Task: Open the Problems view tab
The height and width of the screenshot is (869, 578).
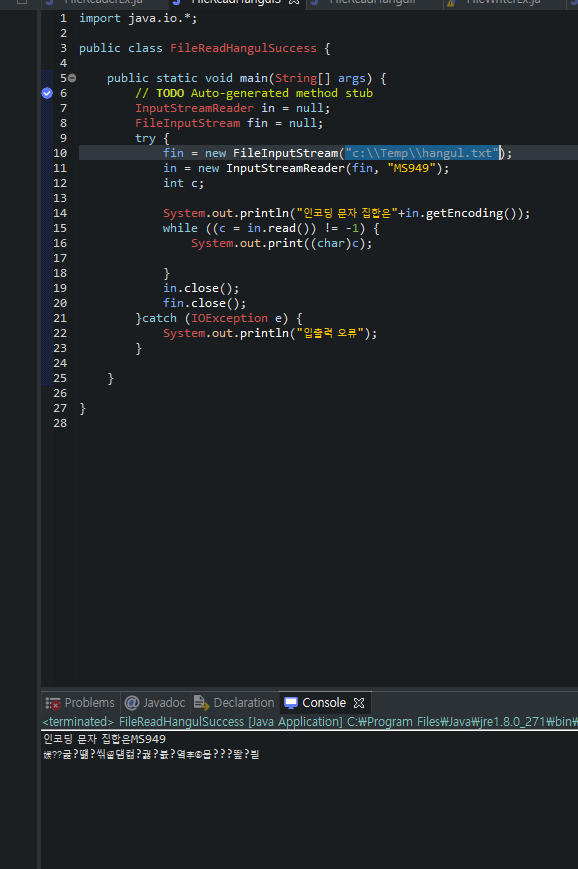Action: coord(81,703)
